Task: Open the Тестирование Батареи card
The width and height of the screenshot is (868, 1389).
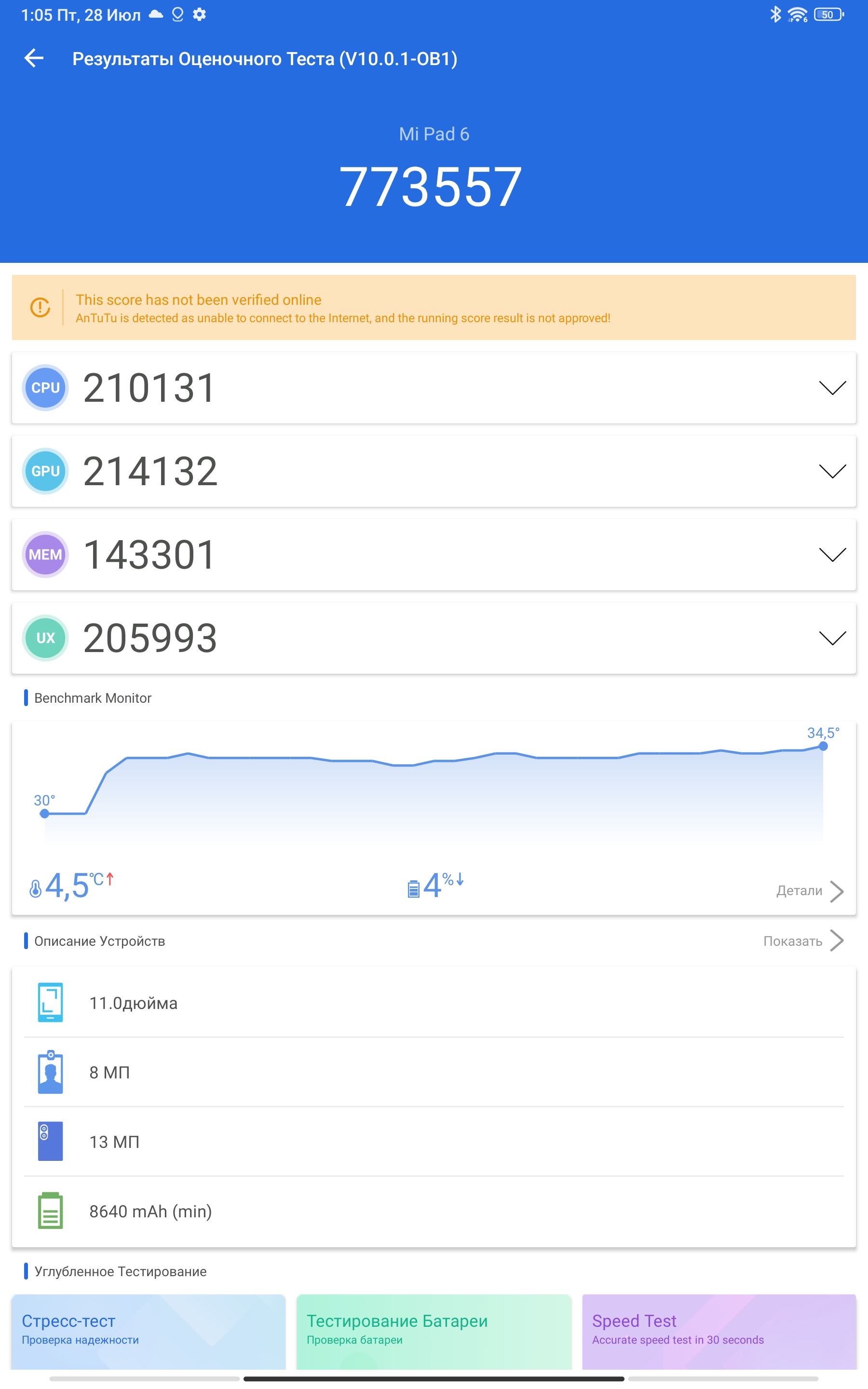Action: click(434, 1332)
